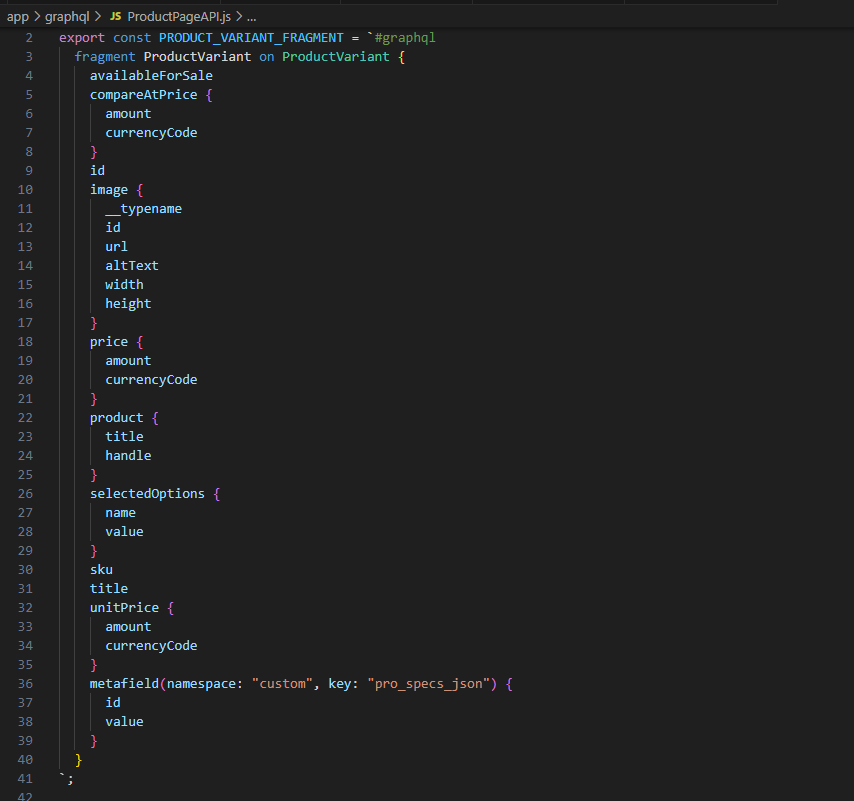This screenshot has height=801, width=854.
Task: Click the 'handle' field
Action: 128,456
